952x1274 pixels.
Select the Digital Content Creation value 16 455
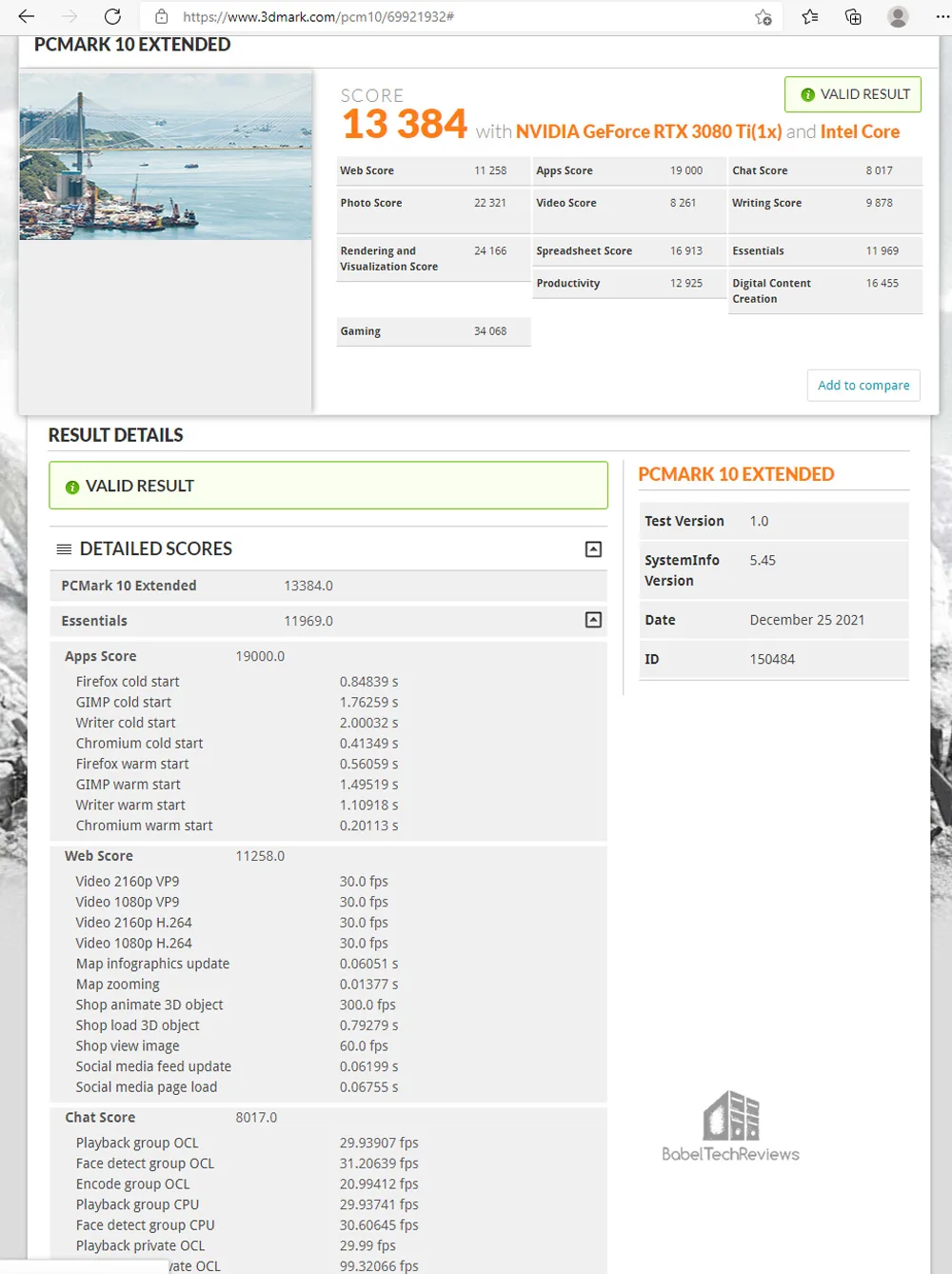pyautogui.click(x=883, y=283)
